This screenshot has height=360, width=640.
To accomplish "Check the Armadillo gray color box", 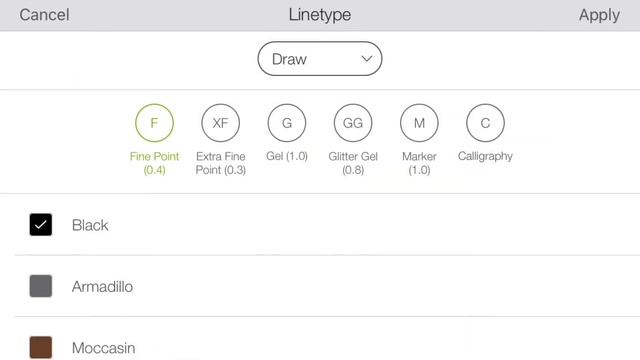I will click(x=41, y=286).
